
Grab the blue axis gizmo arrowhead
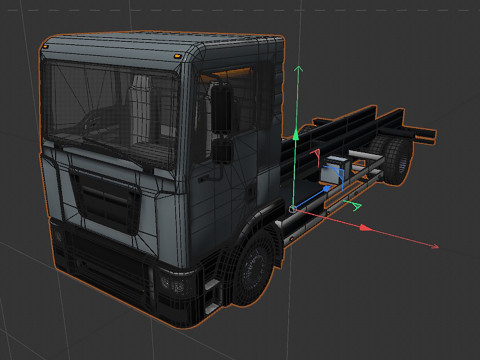coord(327,188)
